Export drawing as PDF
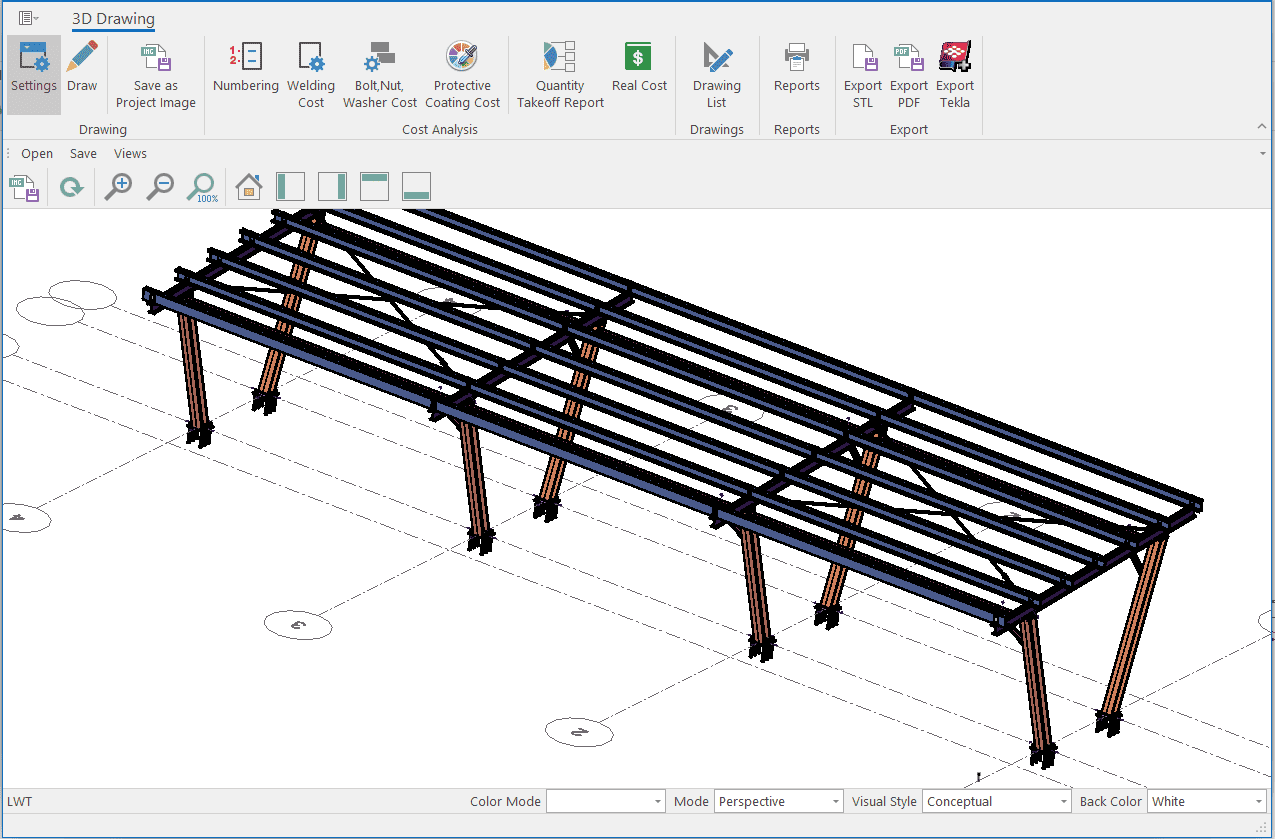Viewport: 1275px width, 839px height. pyautogui.click(x=909, y=76)
